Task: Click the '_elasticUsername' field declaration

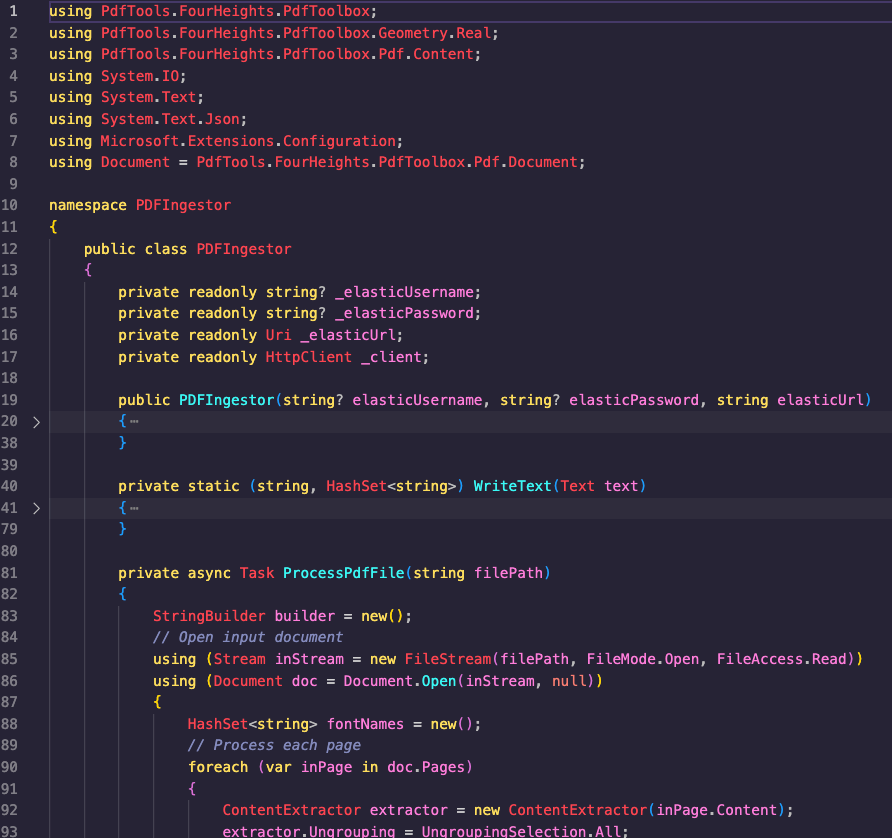Action: pos(404,292)
